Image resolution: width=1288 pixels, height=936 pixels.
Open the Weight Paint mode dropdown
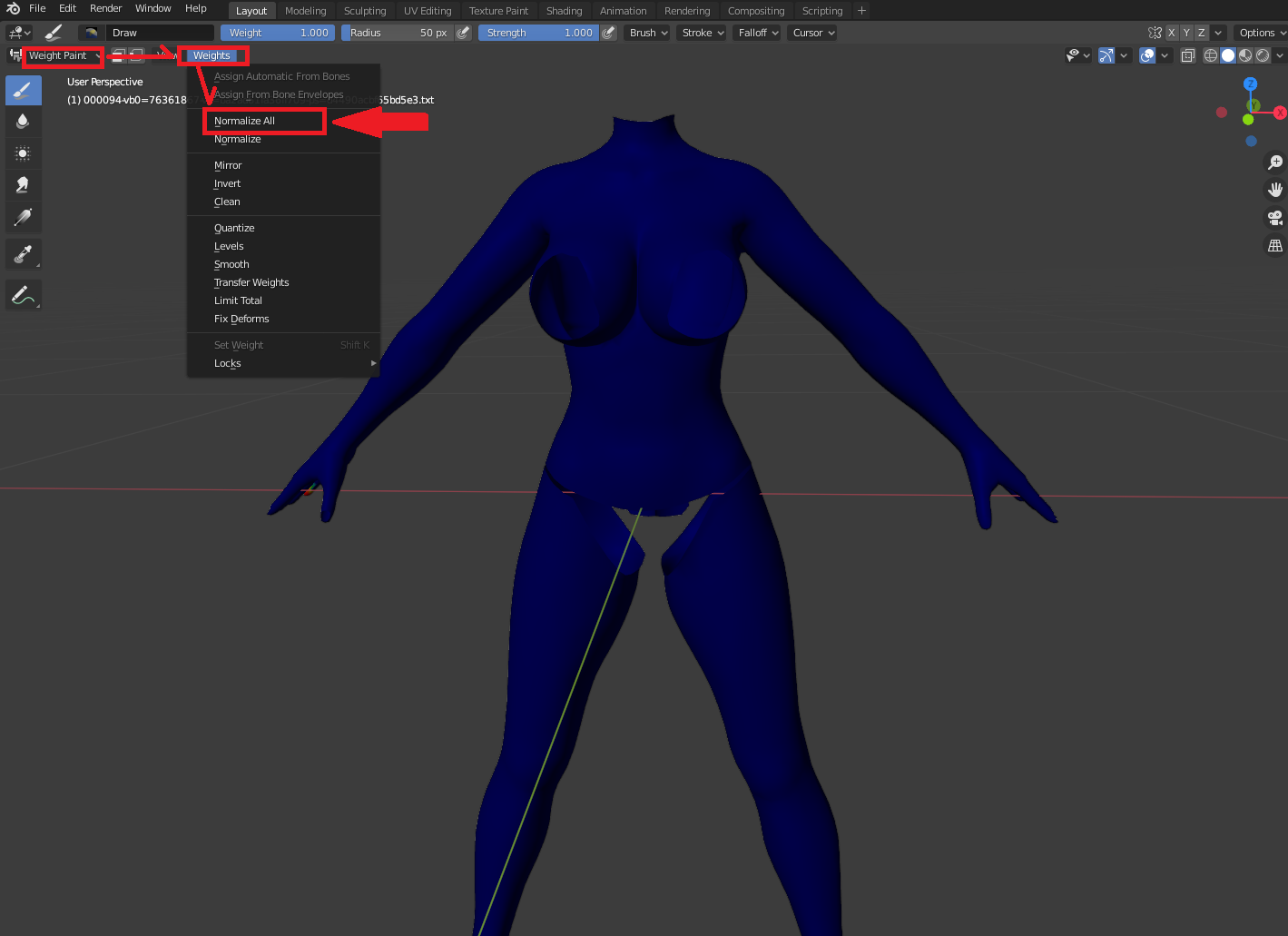coord(64,55)
